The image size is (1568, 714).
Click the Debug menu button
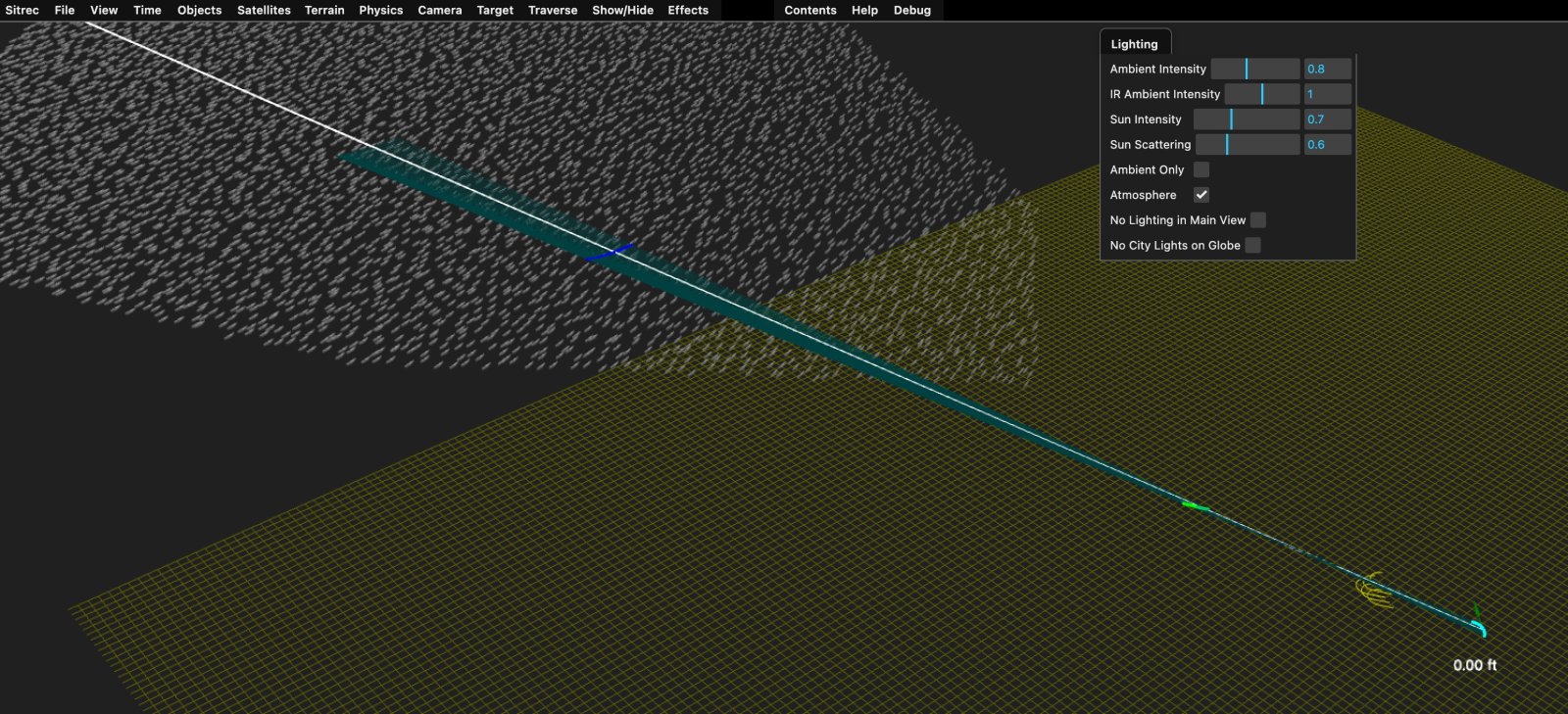[x=911, y=10]
